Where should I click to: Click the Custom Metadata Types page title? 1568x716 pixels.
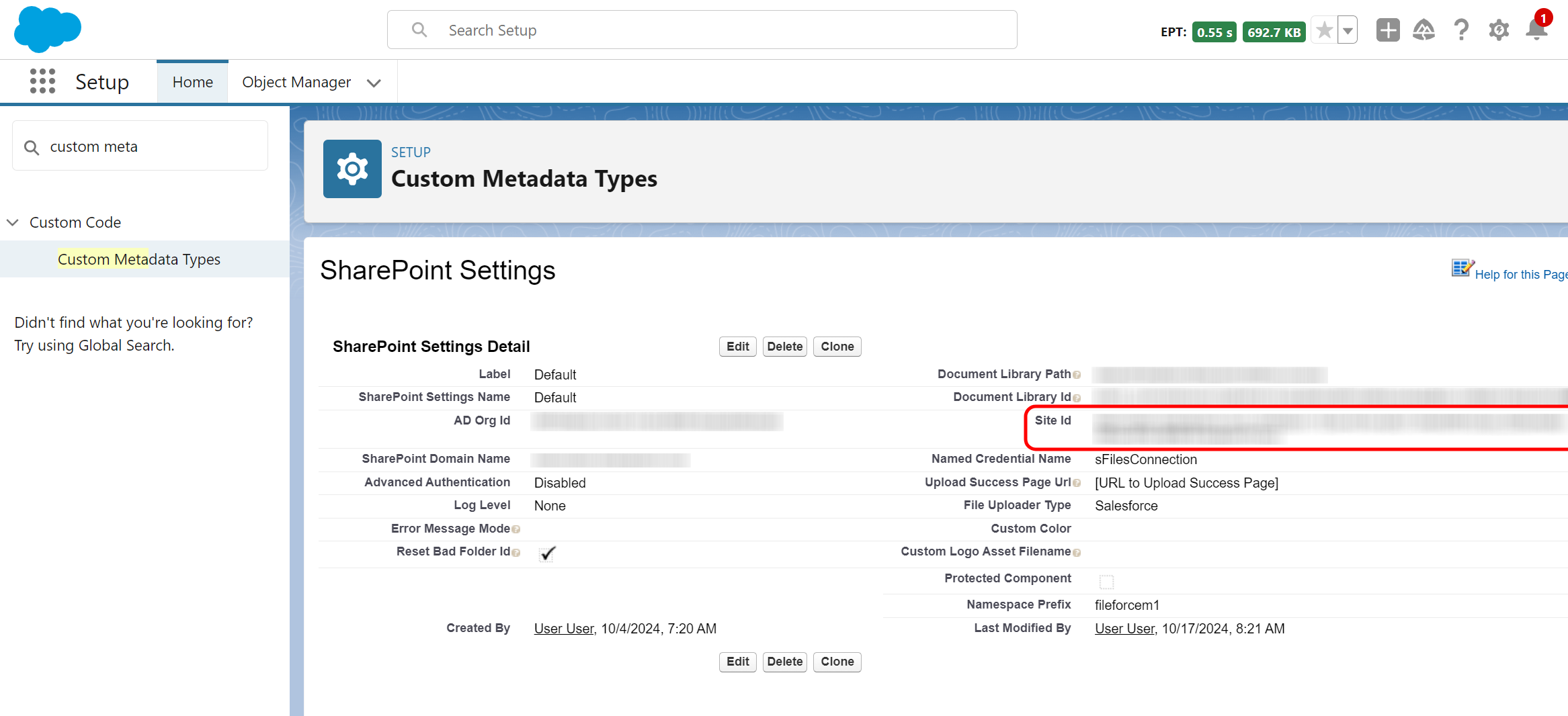524,179
